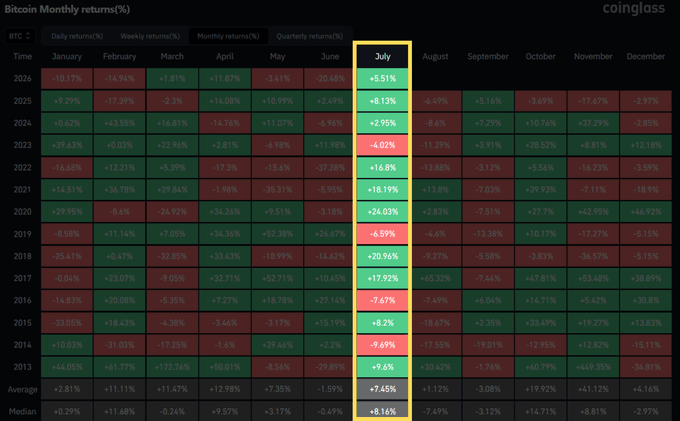This screenshot has height=421, width=680.
Task: Click the Time column header
Action: tap(23, 56)
